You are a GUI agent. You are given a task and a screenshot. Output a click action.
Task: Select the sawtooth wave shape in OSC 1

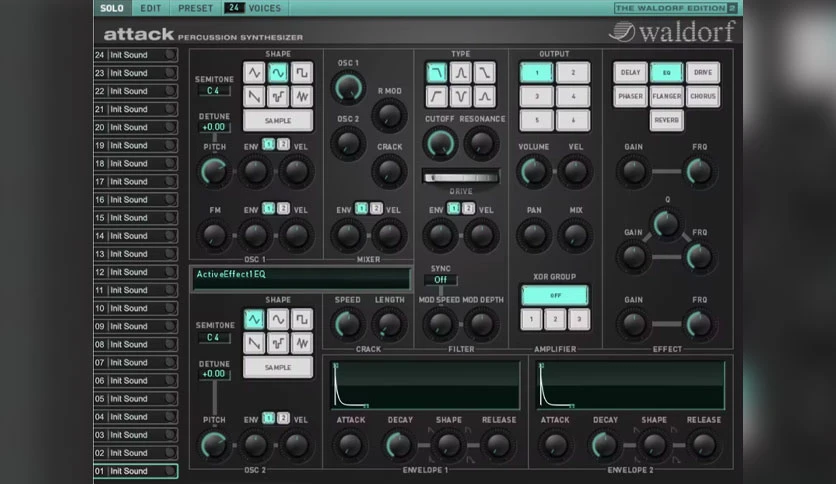coord(254,96)
